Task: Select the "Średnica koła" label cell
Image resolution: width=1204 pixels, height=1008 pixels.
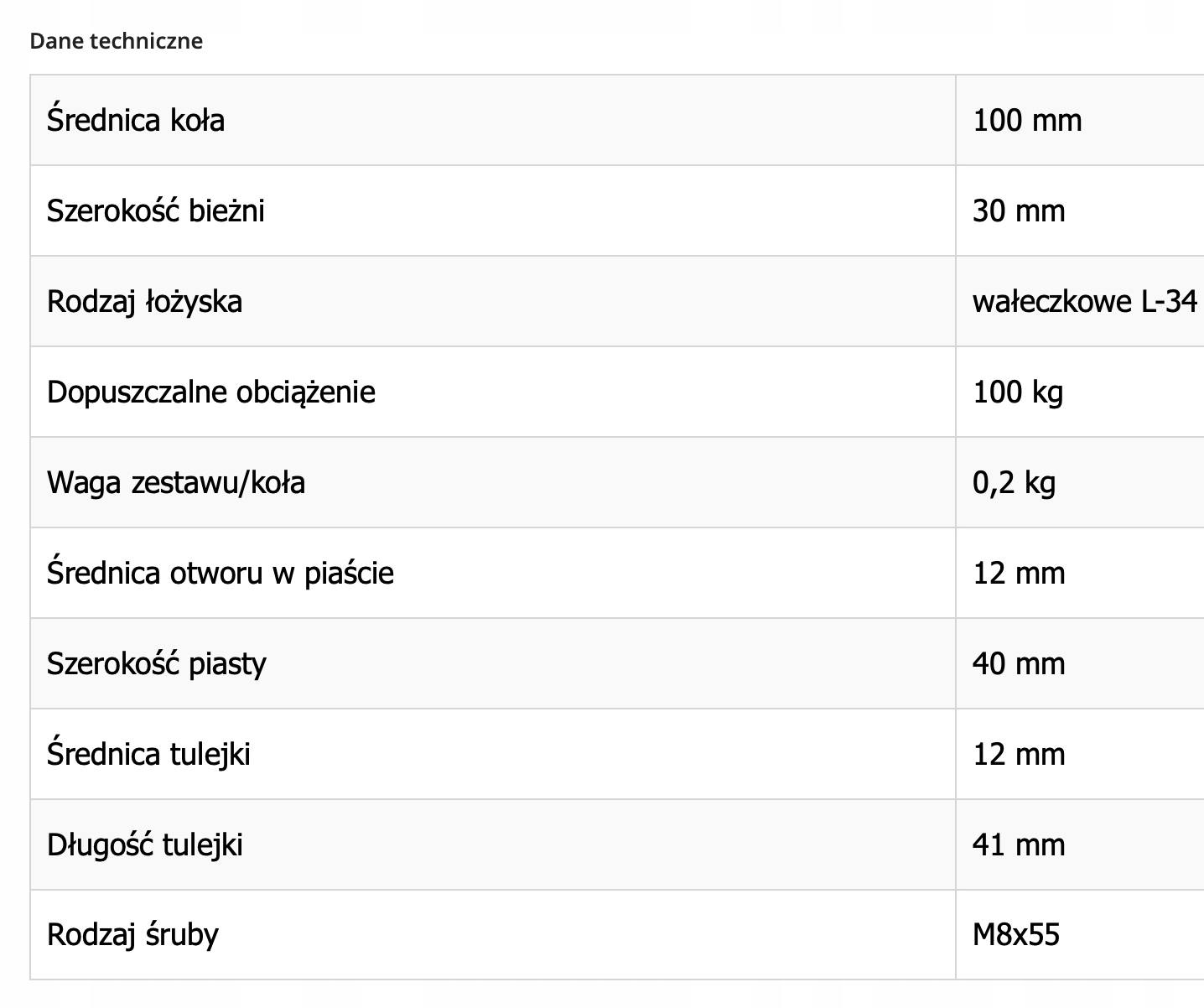Action: (136, 120)
